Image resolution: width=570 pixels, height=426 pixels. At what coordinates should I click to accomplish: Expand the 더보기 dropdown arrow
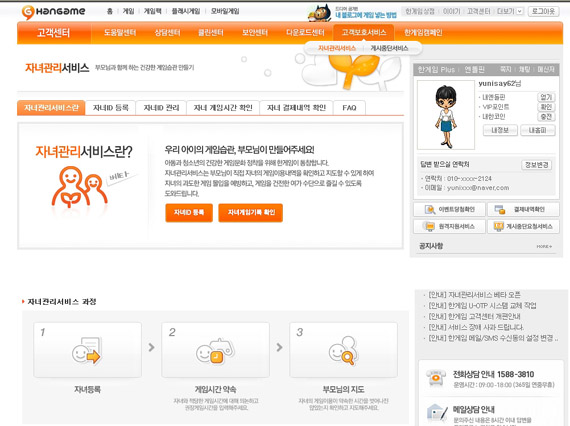click(x=519, y=11)
